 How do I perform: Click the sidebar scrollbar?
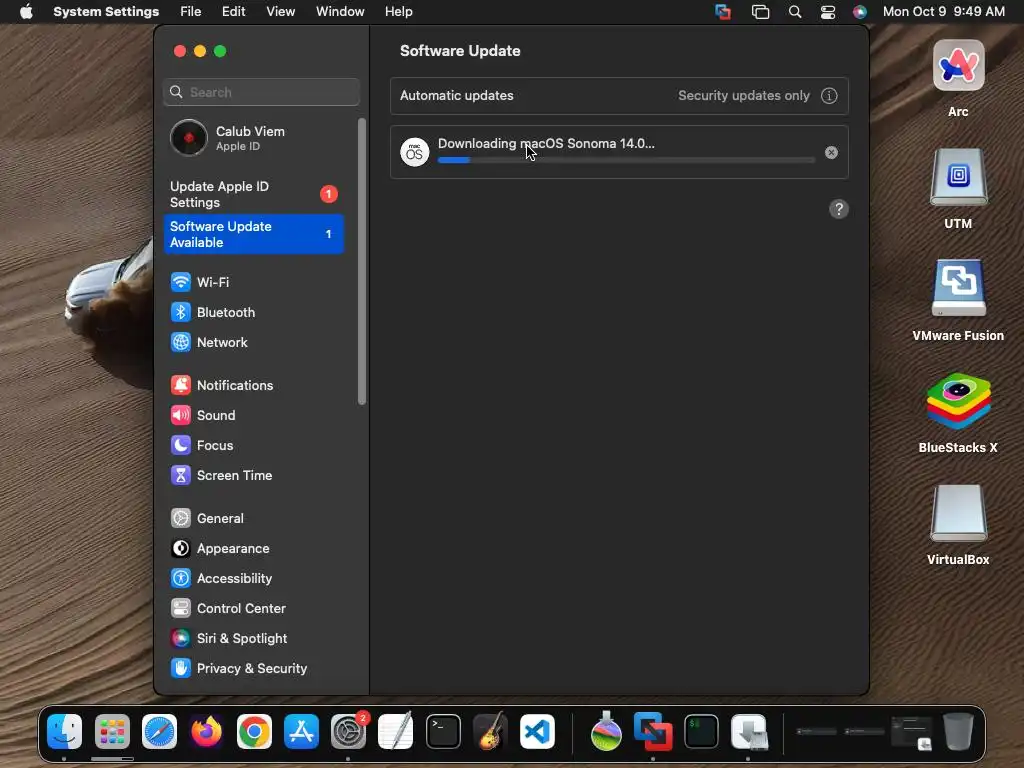tap(362, 261)
